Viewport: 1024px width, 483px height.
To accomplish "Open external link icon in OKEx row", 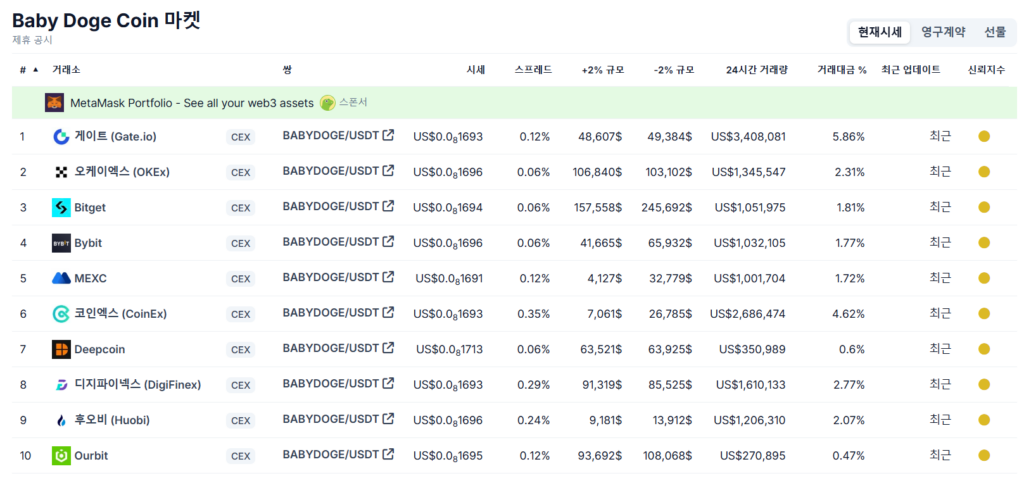I will point(389,171).
